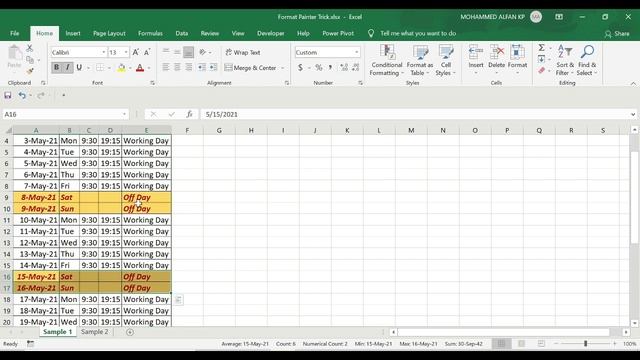Click the Delete cells icon
This screenshot has width=640, height=360.
point(496,52)
